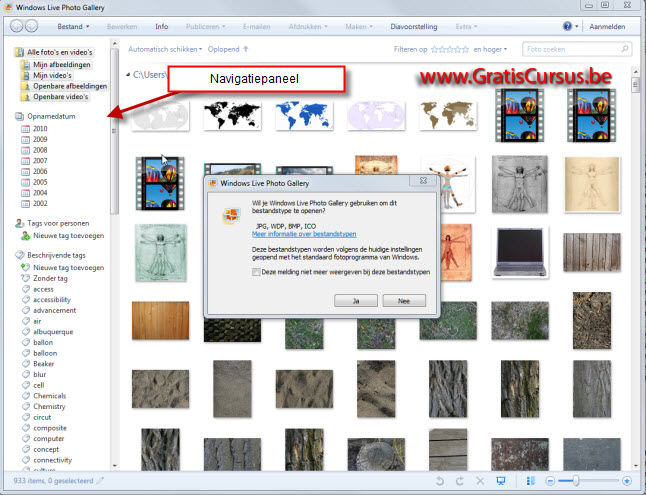Select year 2002 under Opnamedatum
The width and height of the screenshot is (646, 495).
point(40,203)
